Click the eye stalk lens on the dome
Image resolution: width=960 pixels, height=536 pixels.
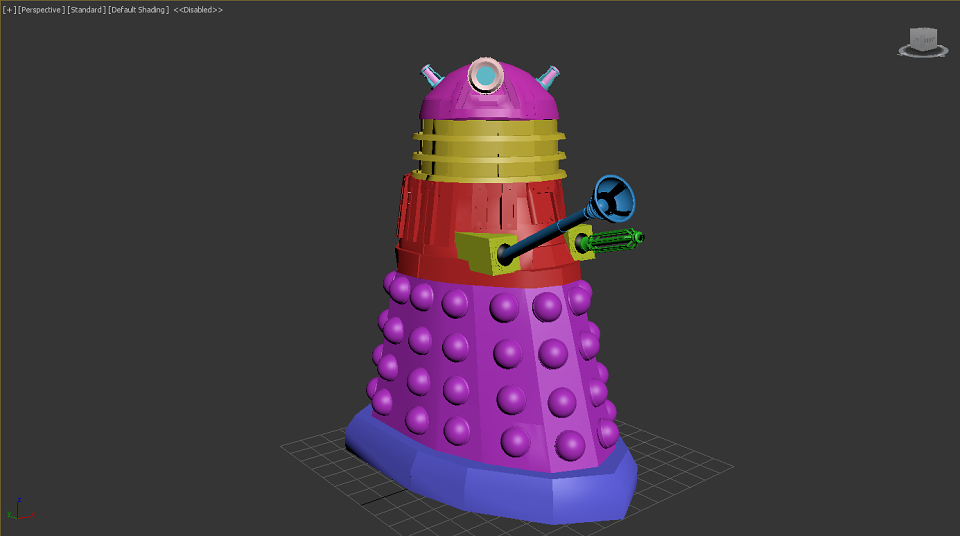click(x=486, y=76)
